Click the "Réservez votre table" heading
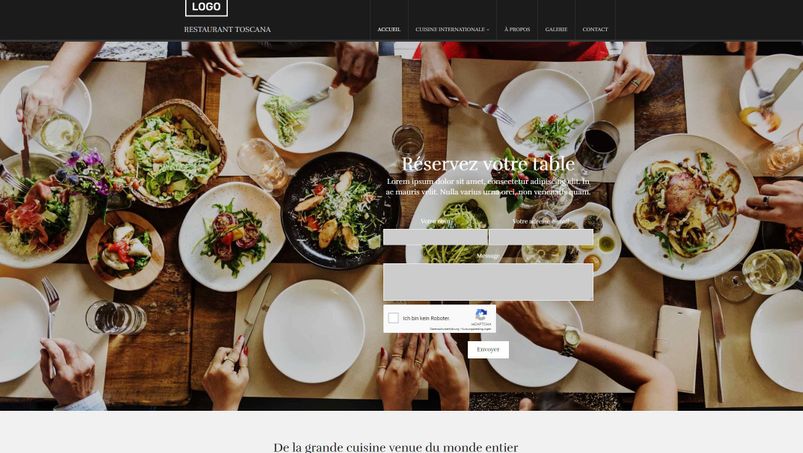803x453 pixels. click(x=488, y=164)
